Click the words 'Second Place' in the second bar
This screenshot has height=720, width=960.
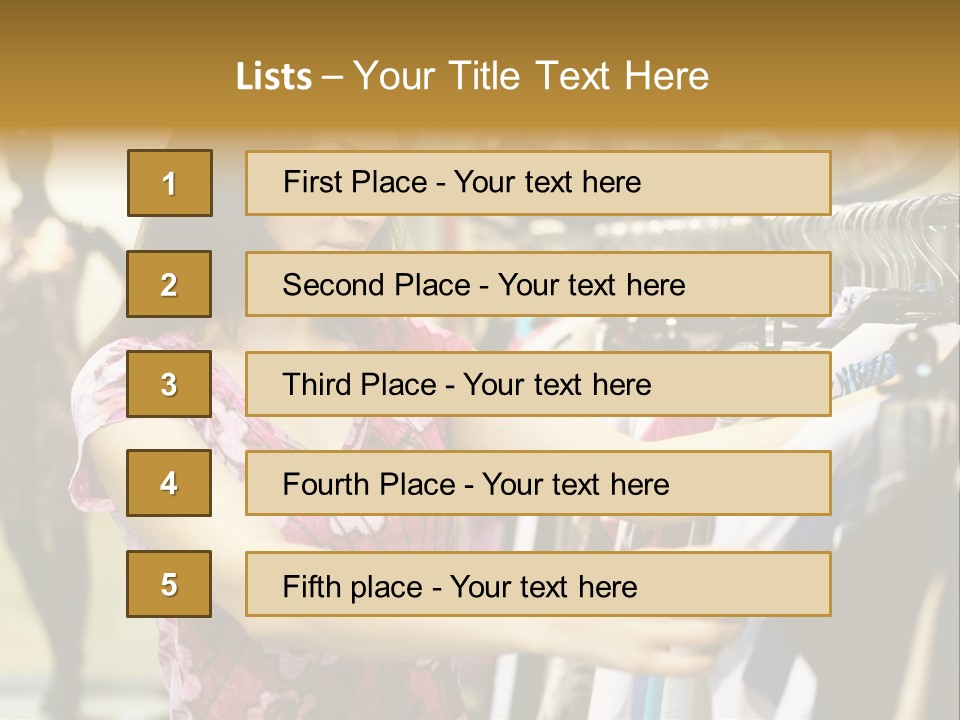[x=377, y=285]
